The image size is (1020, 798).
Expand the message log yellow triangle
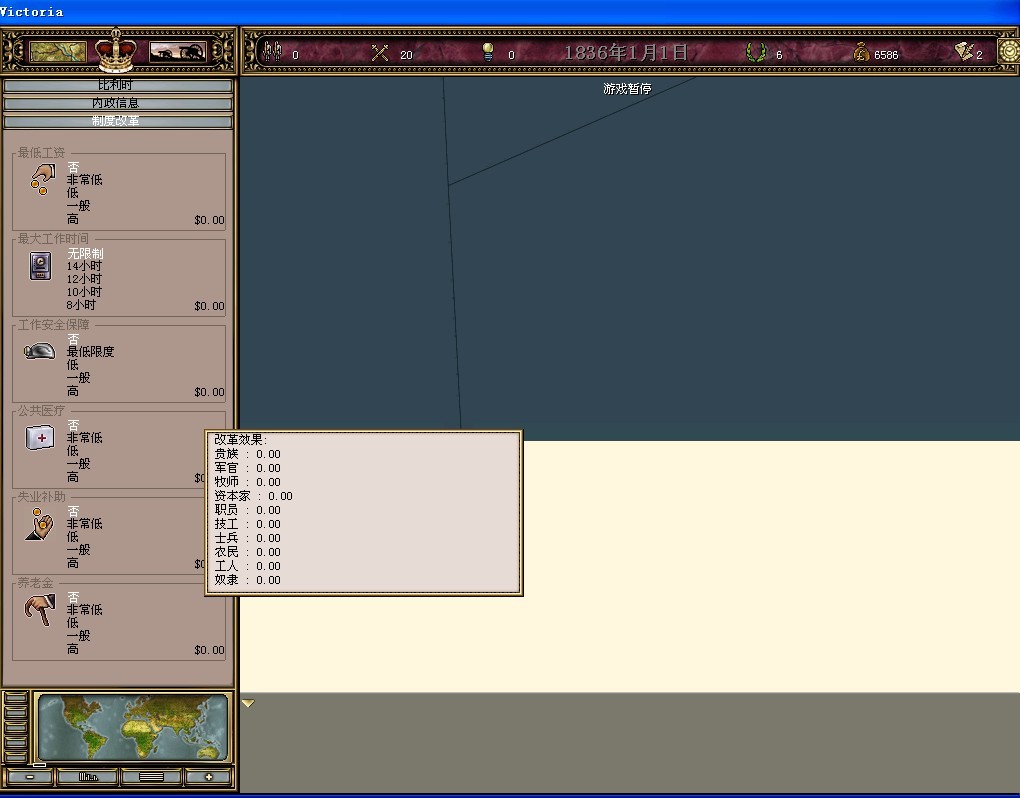(x=248, y=704)
